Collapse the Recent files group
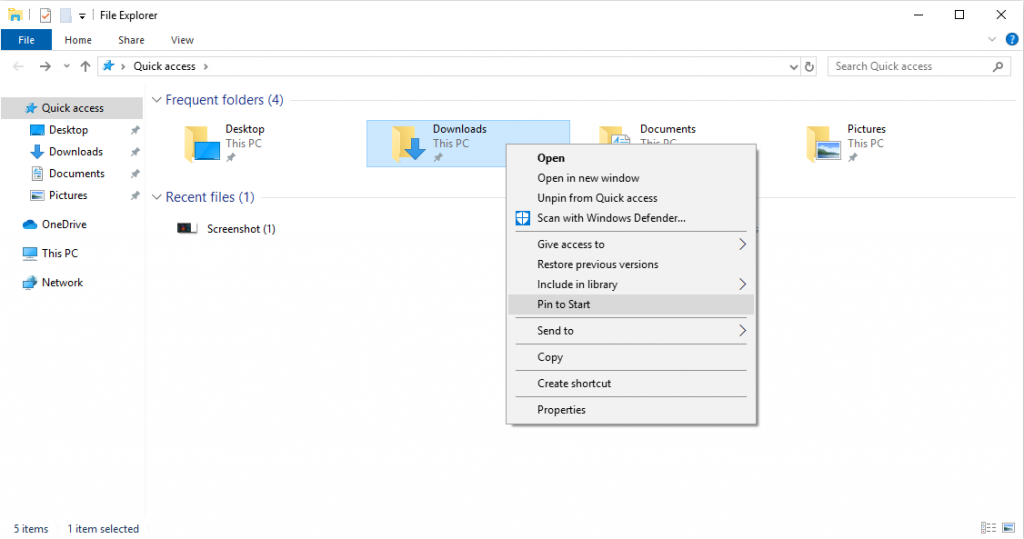The width and height of the screenshot is (1024, 539). pos(157,197)
